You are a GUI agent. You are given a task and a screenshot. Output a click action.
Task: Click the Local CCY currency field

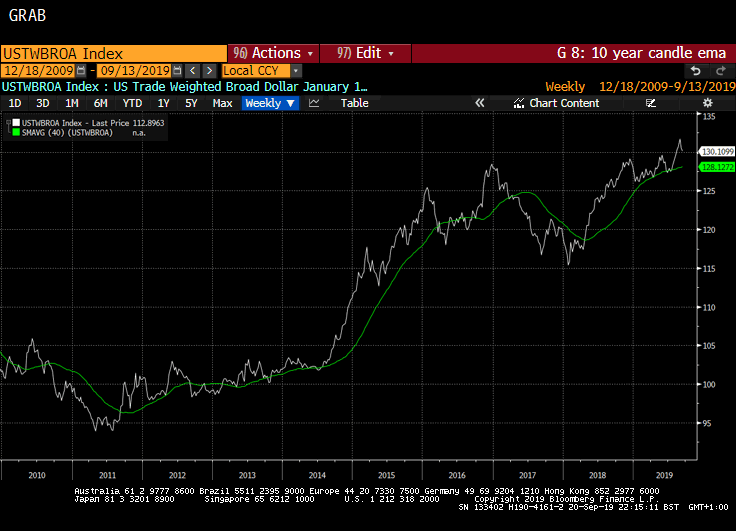(x=256, y=71)
